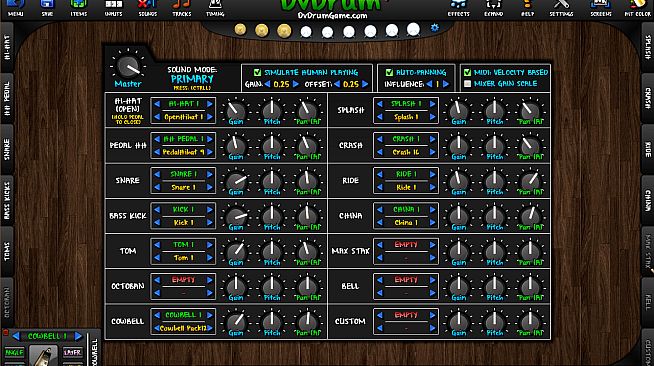Click the Bass Kick Pitch knob

coord(272,216)
